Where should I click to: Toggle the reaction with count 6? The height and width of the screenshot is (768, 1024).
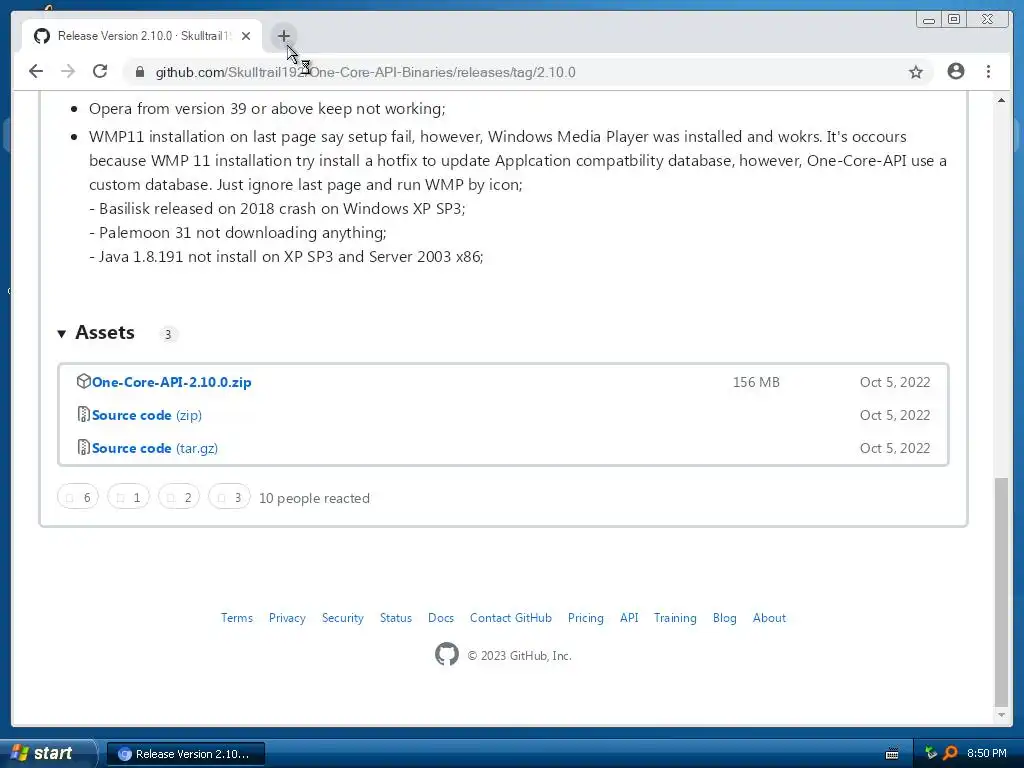(x=78, y=497)
